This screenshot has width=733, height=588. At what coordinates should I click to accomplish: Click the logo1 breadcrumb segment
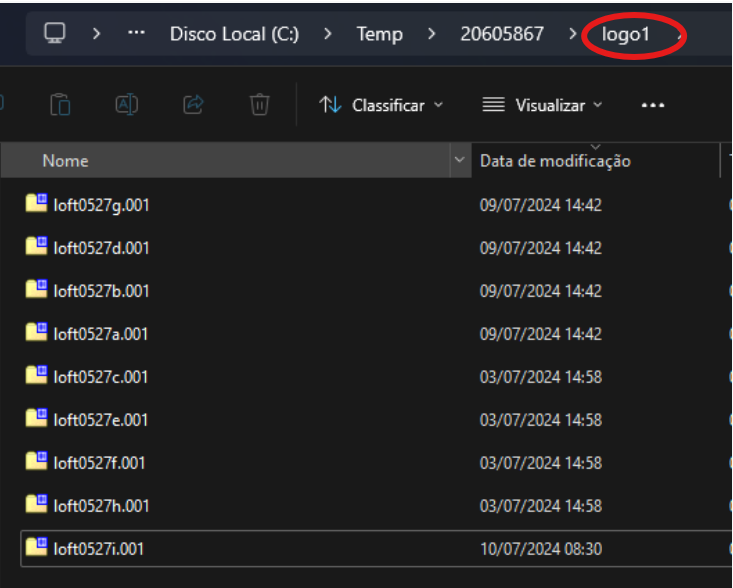pyautogui.click(x=625, y=35)
